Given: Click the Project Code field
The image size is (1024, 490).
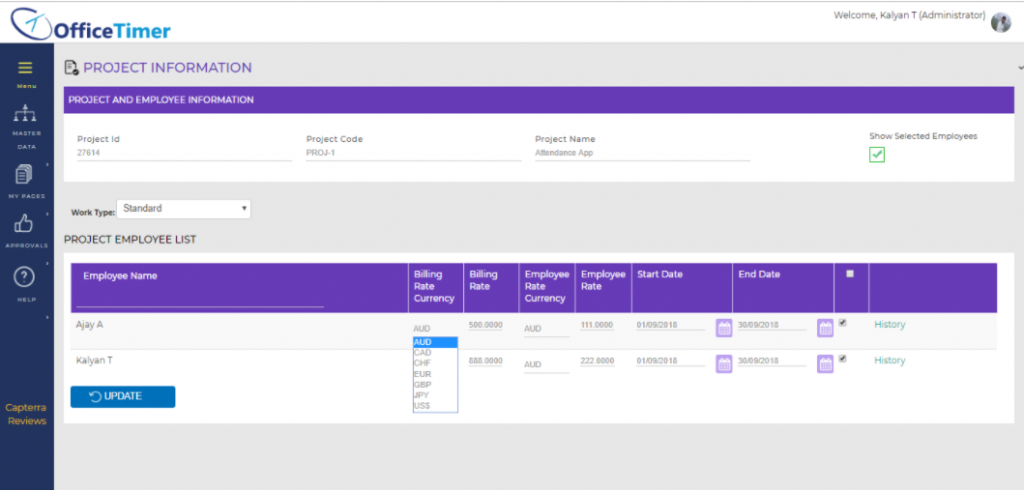Looking at the screenshot, I should (x=413, y=154).
